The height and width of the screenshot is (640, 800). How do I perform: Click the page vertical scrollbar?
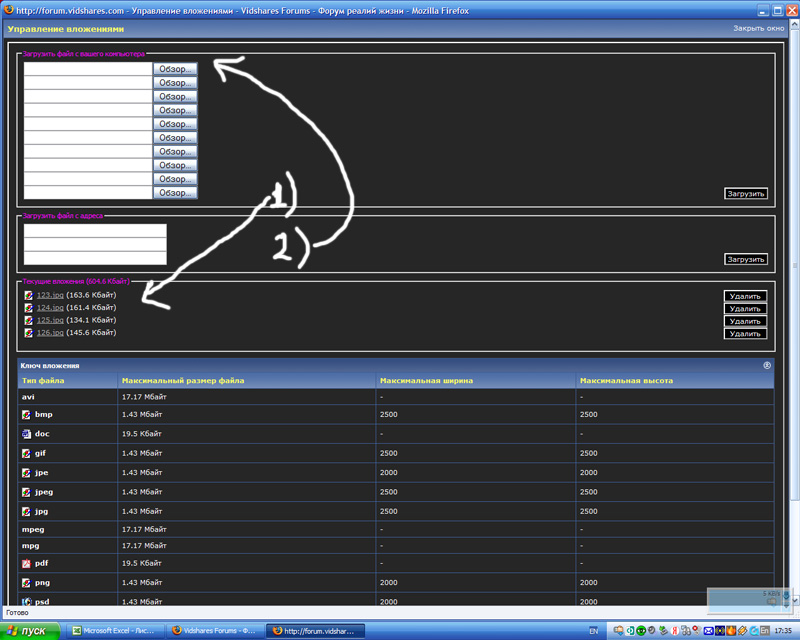click(x=794, y=312)
